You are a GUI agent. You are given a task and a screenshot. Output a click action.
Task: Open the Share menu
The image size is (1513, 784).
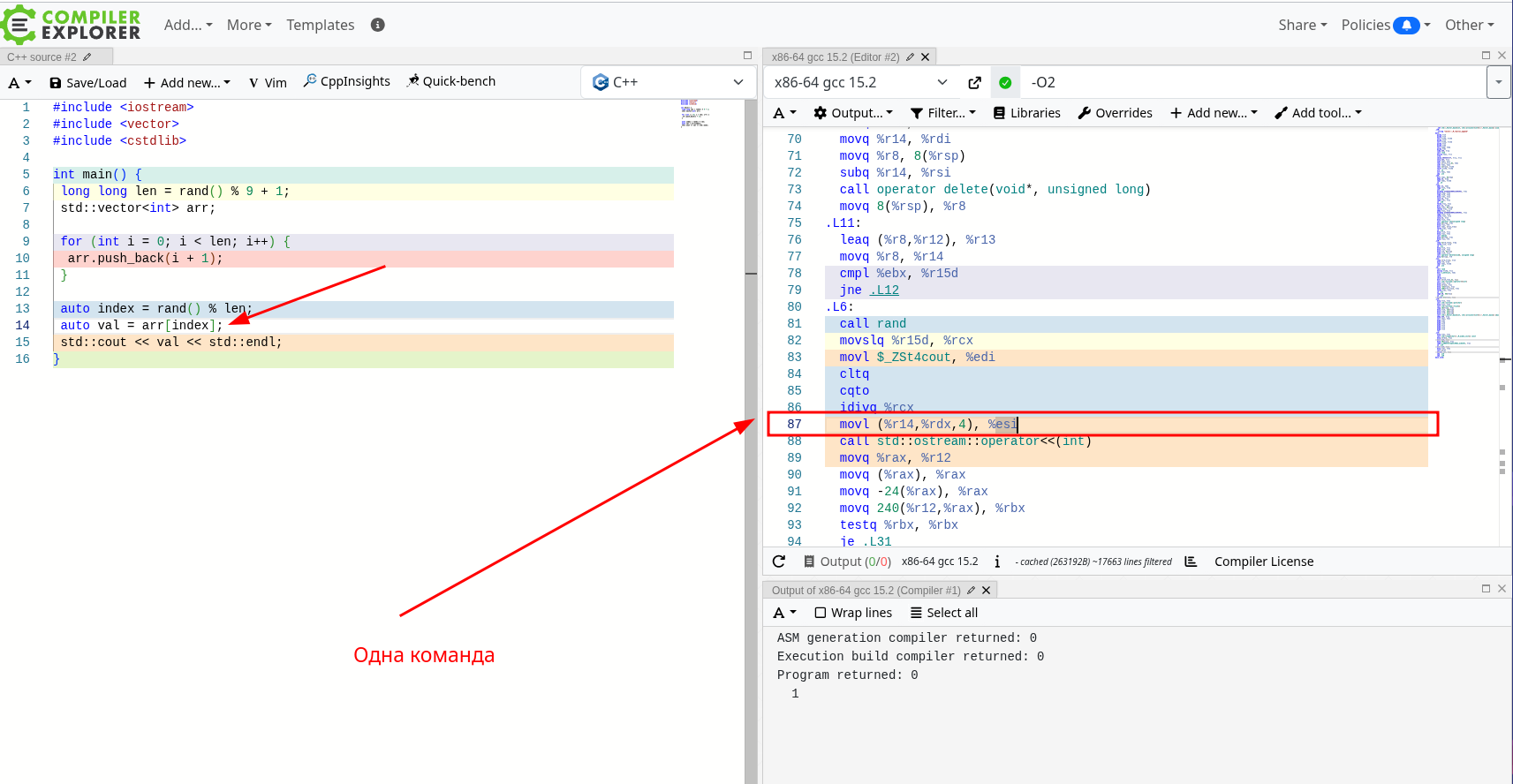pyautogui.click(x=1302, y=25)
